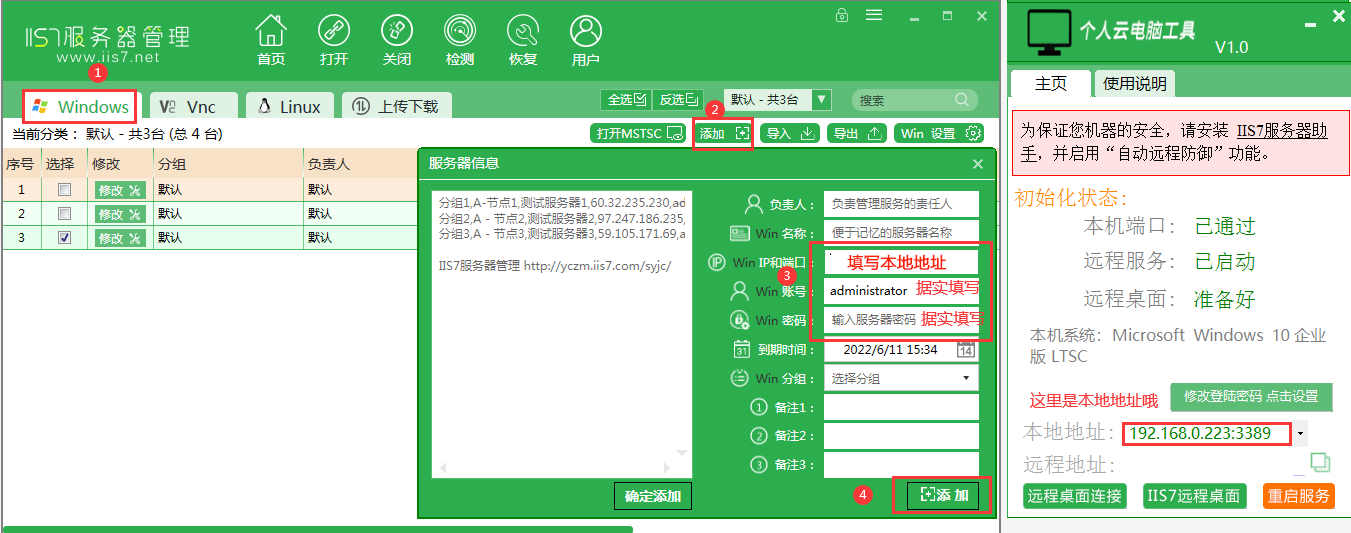Close the 服务器信息 dialog
Image resolution: width=1351 pixels, height=533 pixels.
click(978, 164)
